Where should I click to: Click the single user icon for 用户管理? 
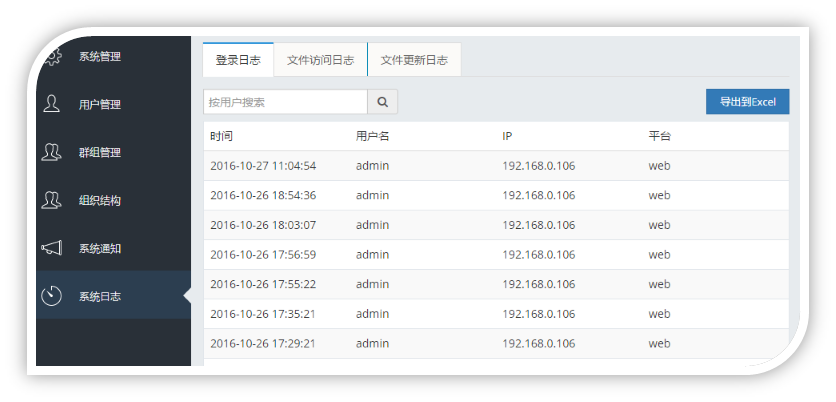coord(52,104)
